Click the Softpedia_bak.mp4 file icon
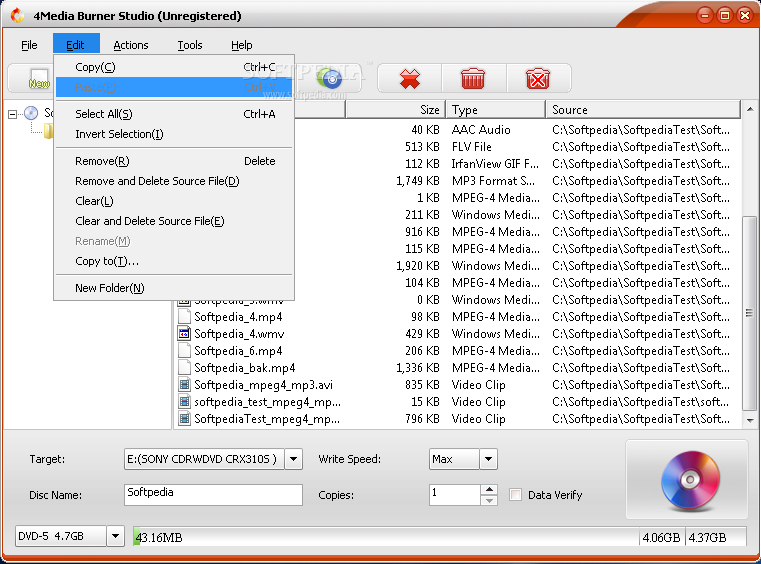Image resolution: width=761 pixels, height=564 pixels. point(184,367)
